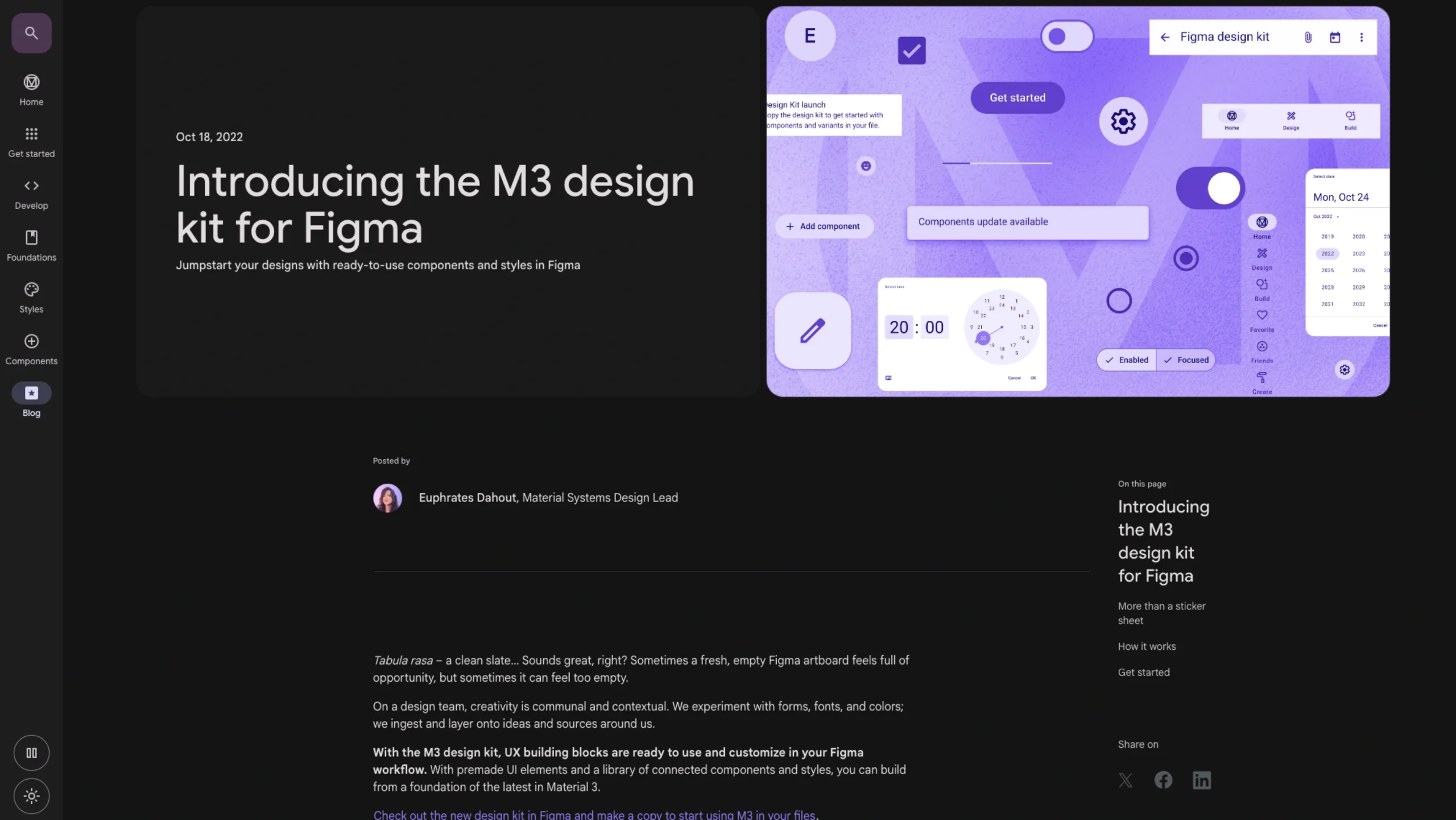
Task: Click 'Material Systems Design Lead' text
Action: [600, 498]
